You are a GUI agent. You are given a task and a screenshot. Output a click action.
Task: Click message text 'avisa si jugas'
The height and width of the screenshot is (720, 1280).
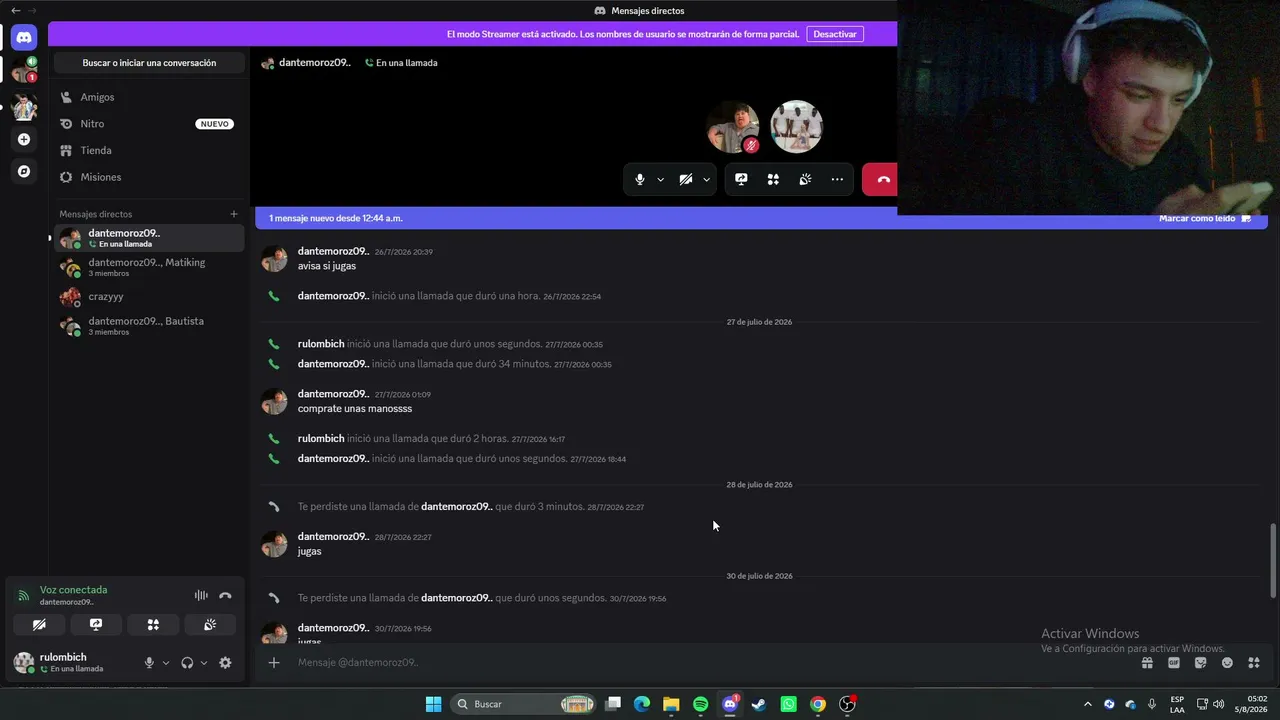[x=327, y=266]
